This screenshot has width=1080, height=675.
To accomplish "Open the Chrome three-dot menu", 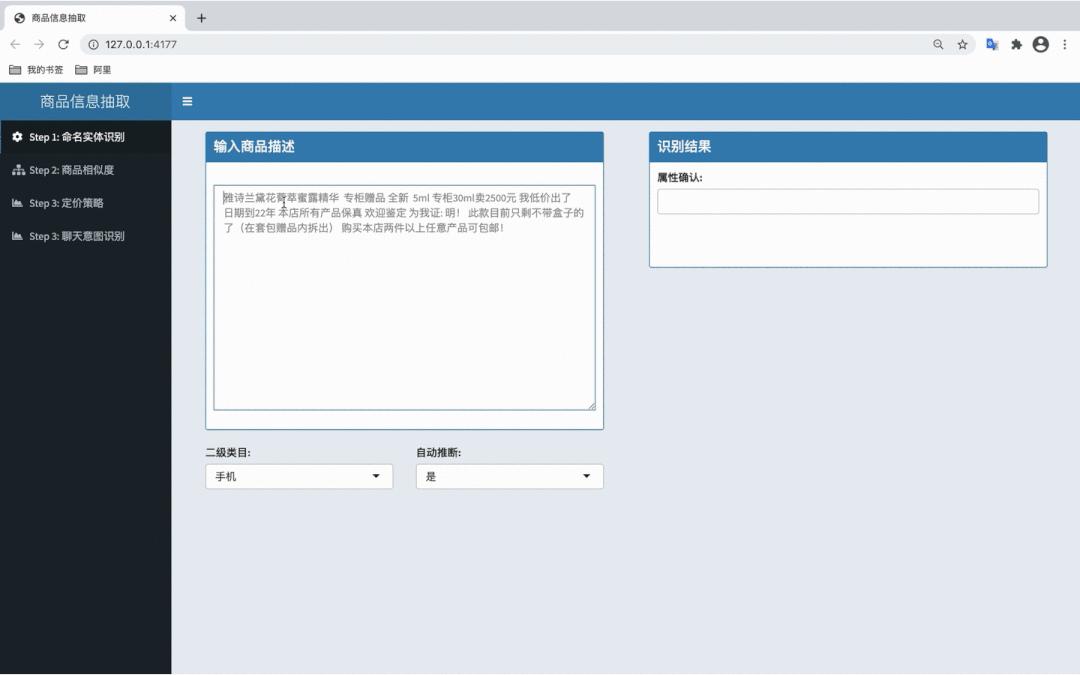I will pos(1066,44).
